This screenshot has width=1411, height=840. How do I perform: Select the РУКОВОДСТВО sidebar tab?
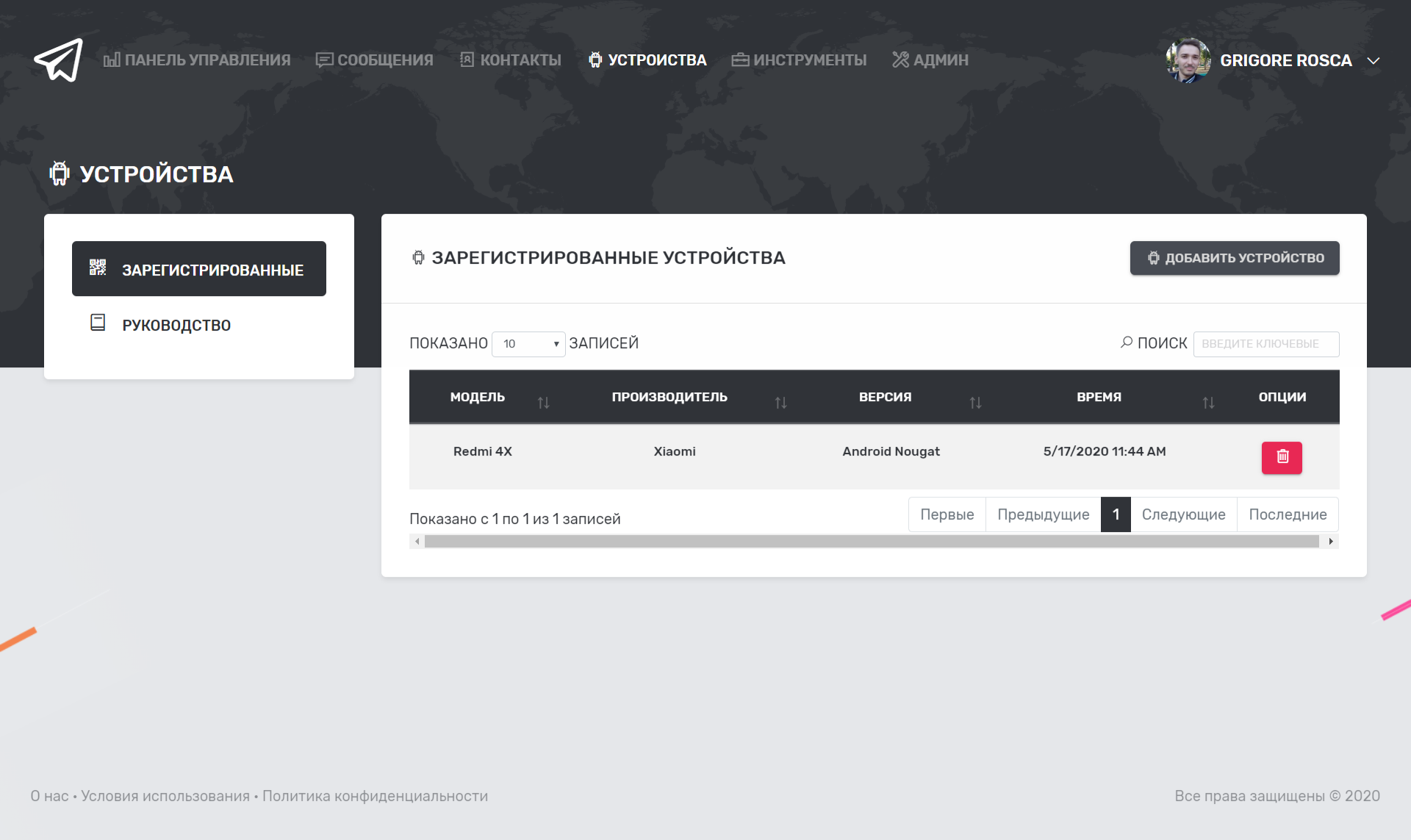tap(176, 325)
